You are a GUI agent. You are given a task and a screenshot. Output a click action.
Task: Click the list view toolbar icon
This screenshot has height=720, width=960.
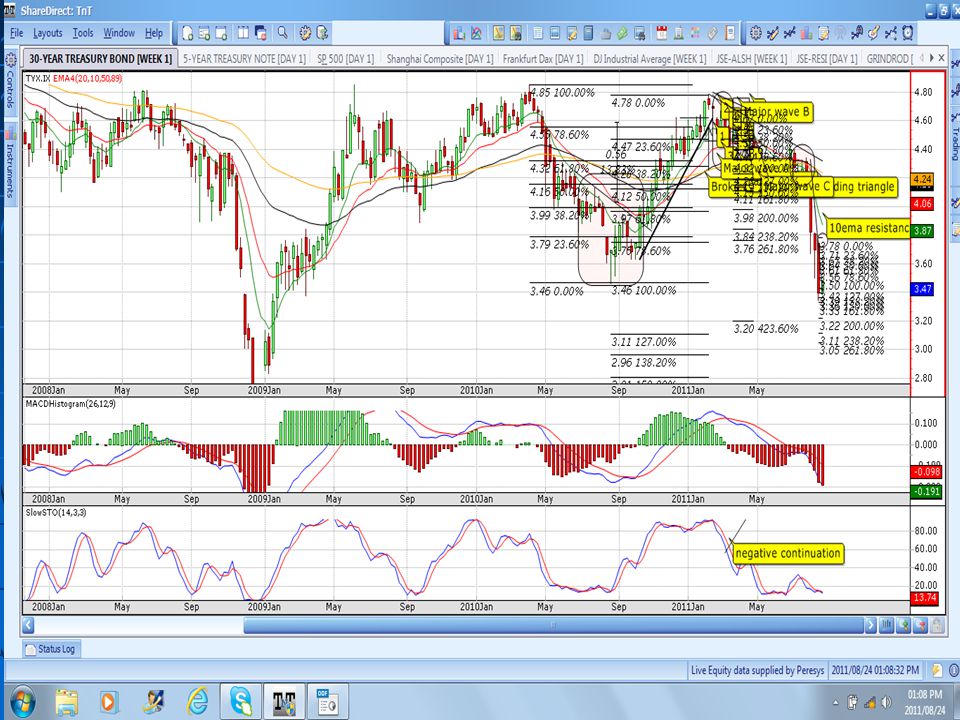coord(538,32)
